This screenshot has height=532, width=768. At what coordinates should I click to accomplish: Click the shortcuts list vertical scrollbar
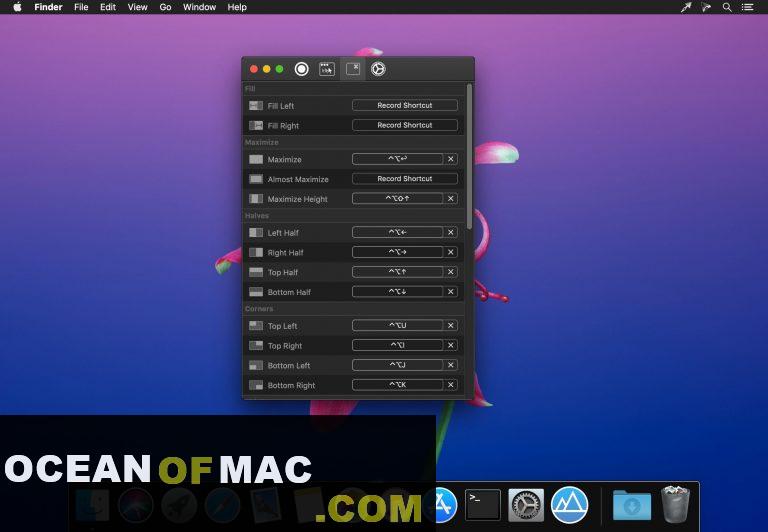tap(469, 156)
